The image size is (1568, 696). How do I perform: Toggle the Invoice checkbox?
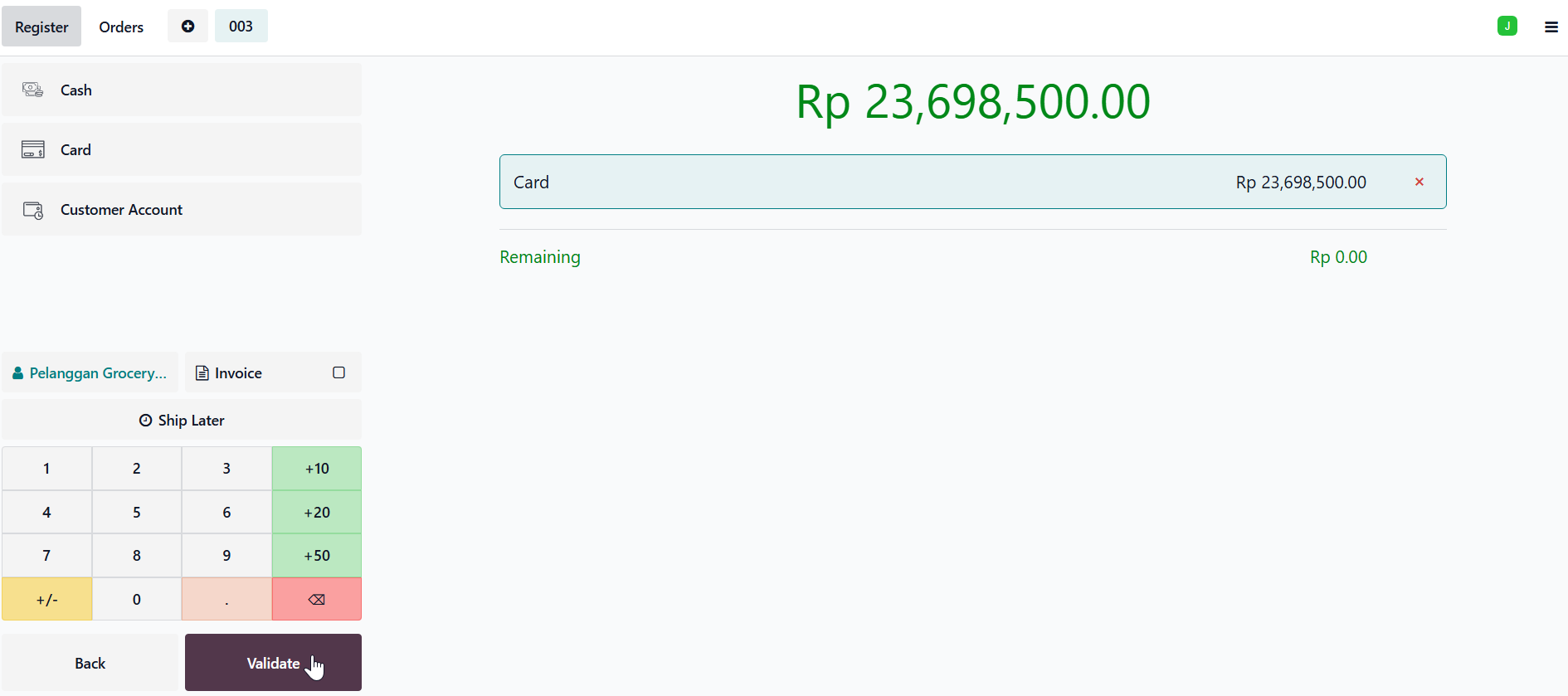pos(338,372)
